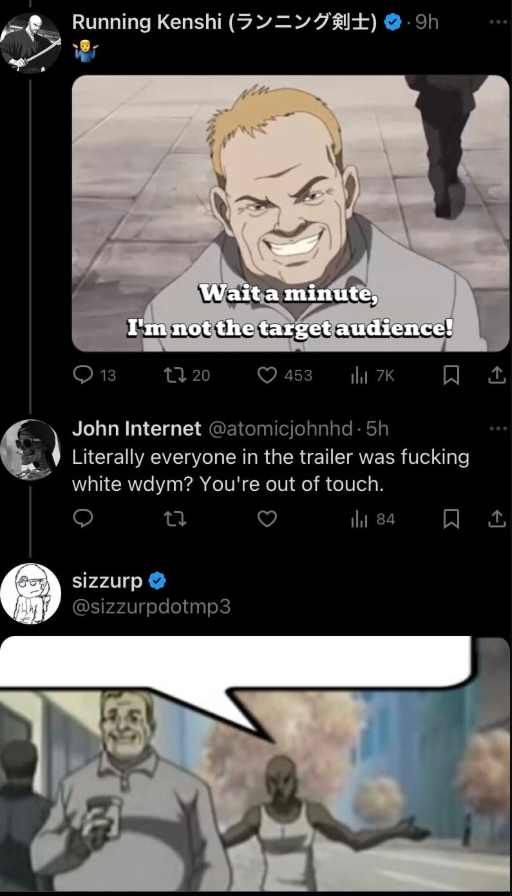Reply to John Internet's comment
The image size is (512, 896).
point(83,519)
